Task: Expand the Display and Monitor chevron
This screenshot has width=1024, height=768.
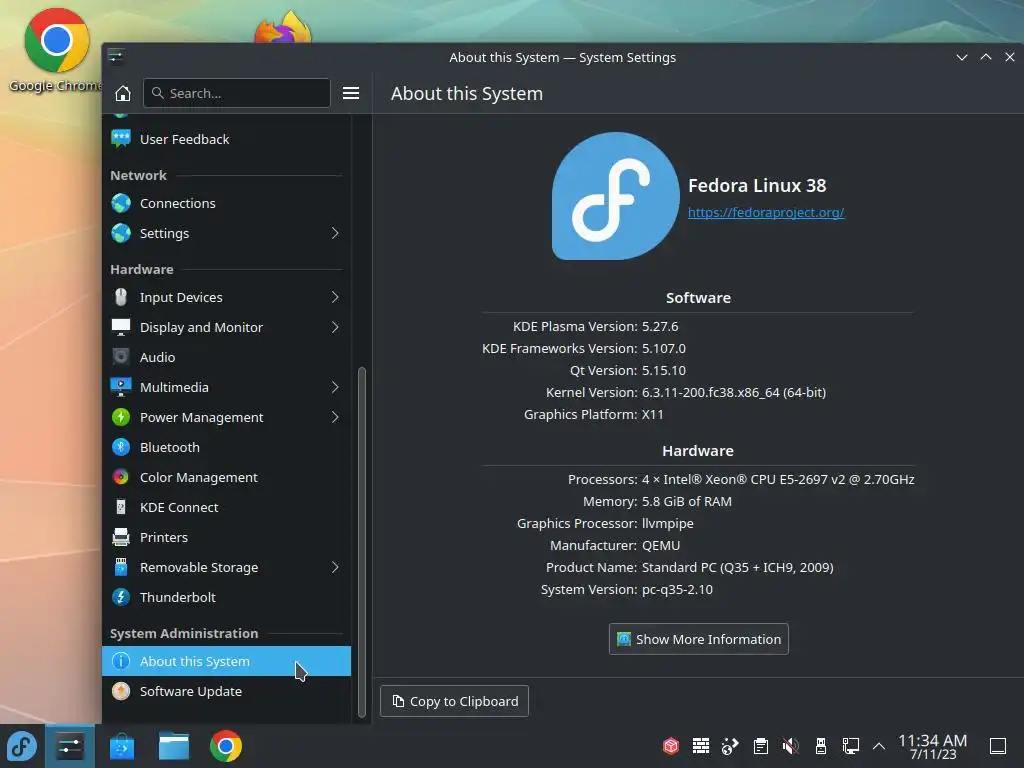Action: 335,327
